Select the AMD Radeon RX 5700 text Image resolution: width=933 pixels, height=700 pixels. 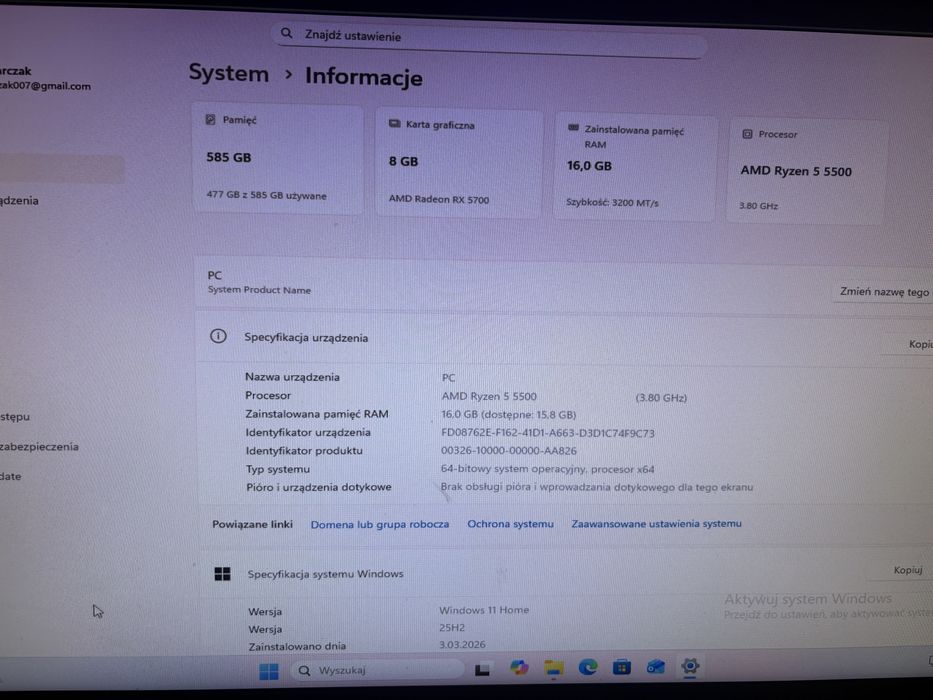(x=439, y=199)
